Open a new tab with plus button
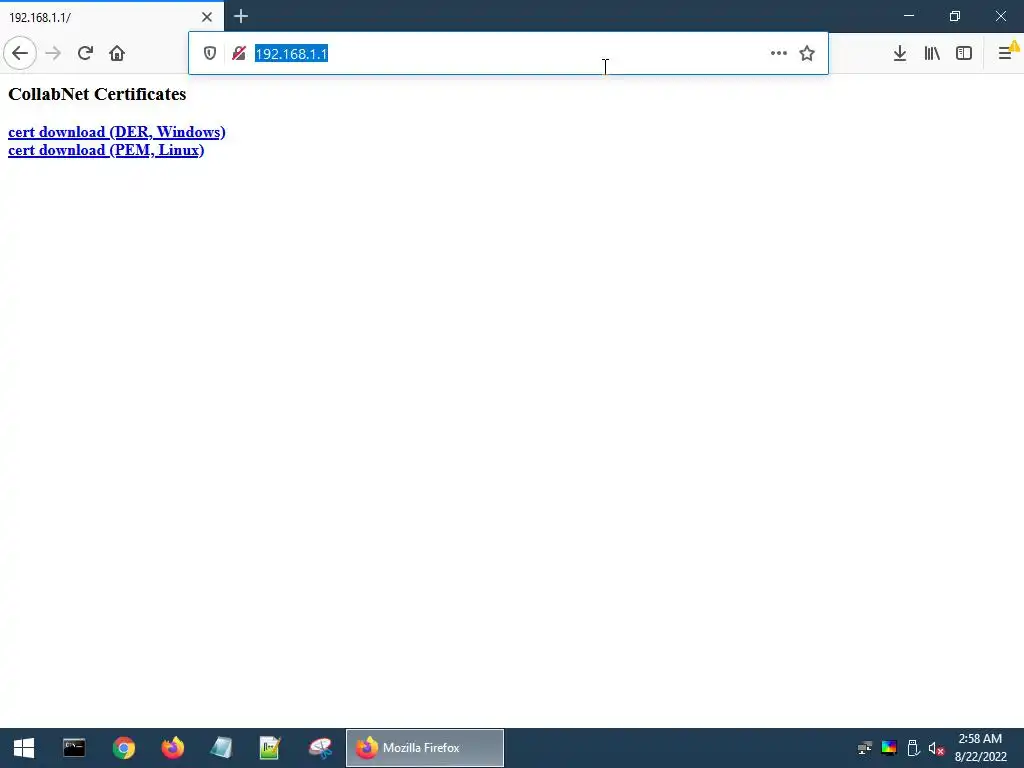Viewport: 1024px width, 768px height. click(240, 16)
